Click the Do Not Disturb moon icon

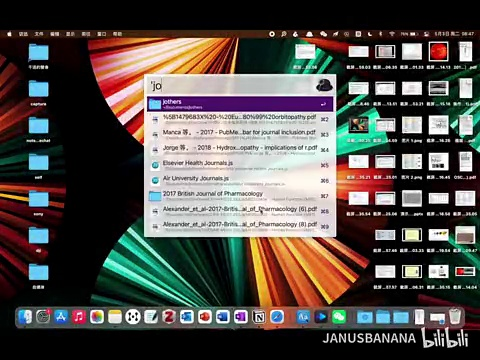point(370,34)
